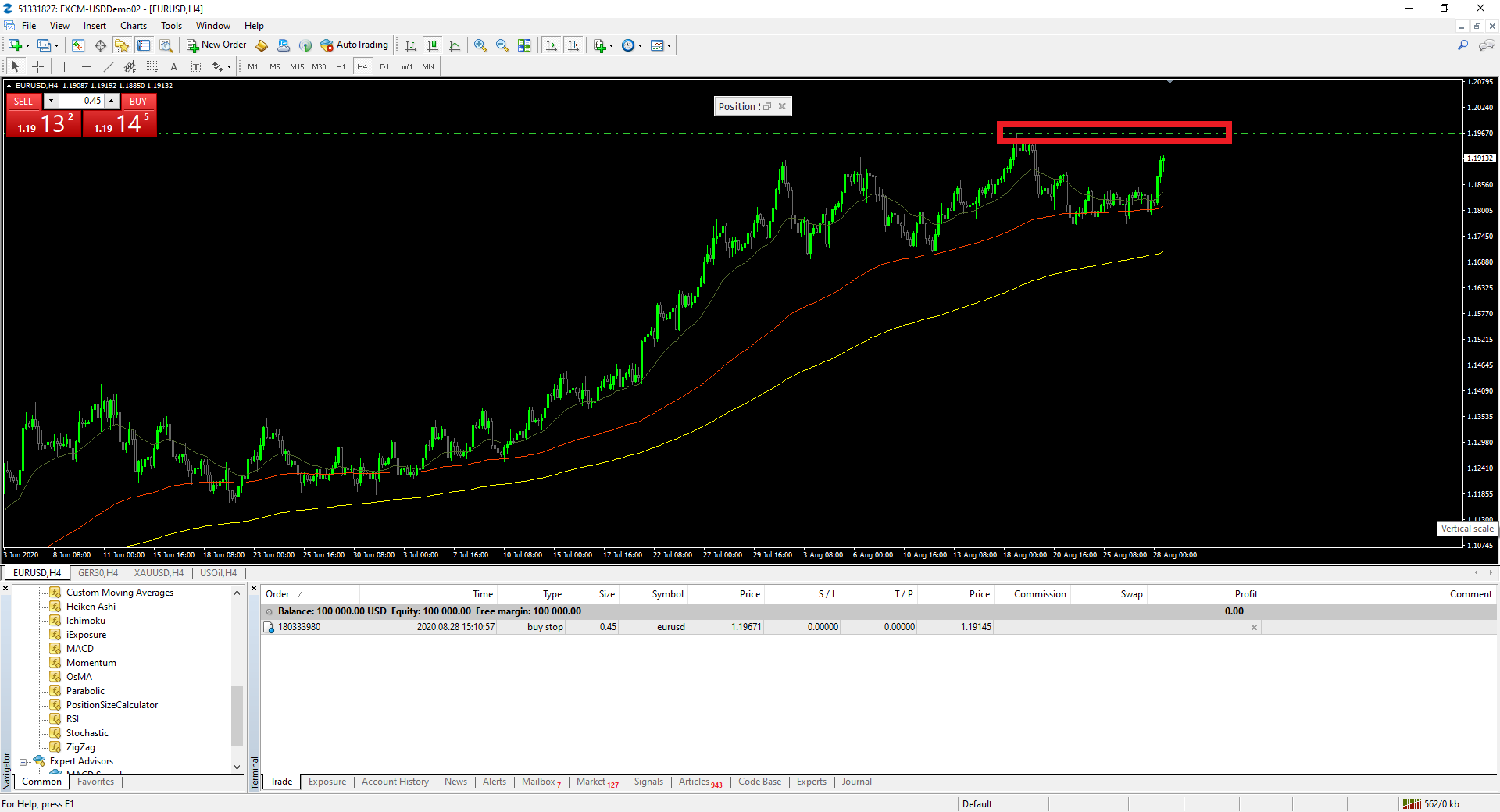Toggle the AutoTrading button
The height and width of the screenshot is (812, 1500).
(354, 45)
